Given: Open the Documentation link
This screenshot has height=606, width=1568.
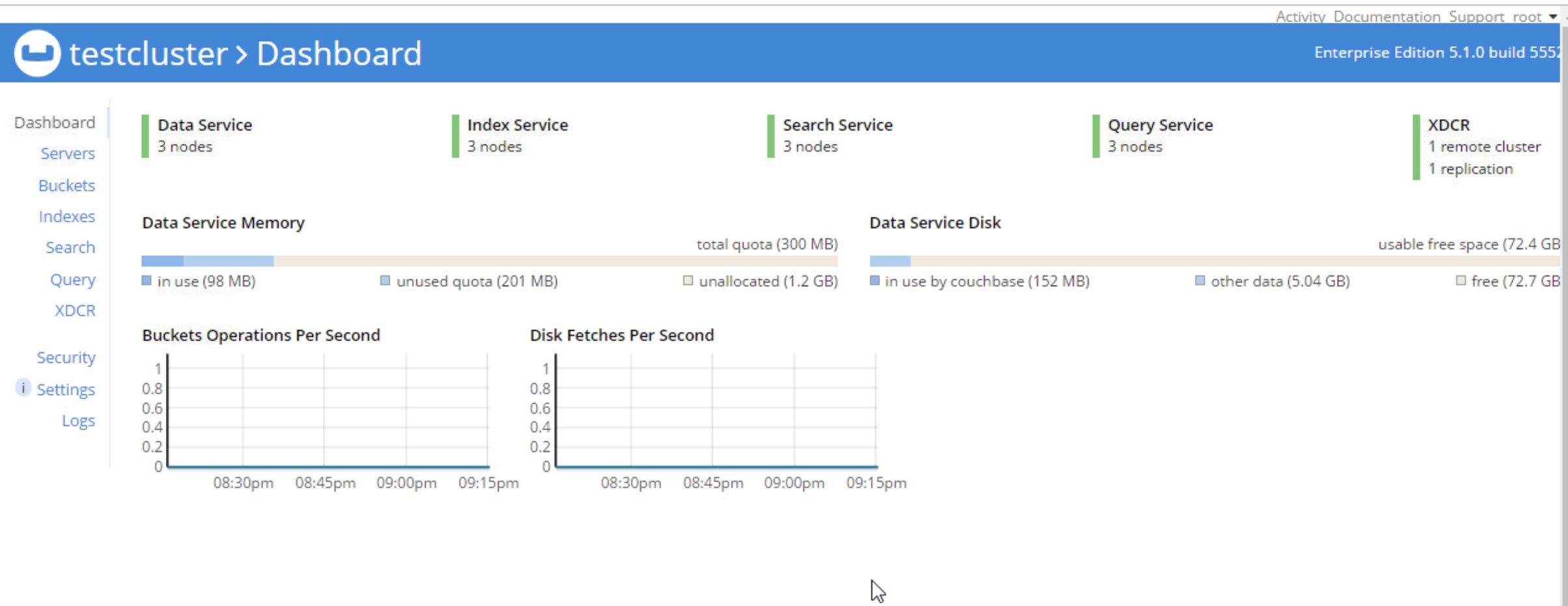Looking at the screenshot, I should [1386, 16].
